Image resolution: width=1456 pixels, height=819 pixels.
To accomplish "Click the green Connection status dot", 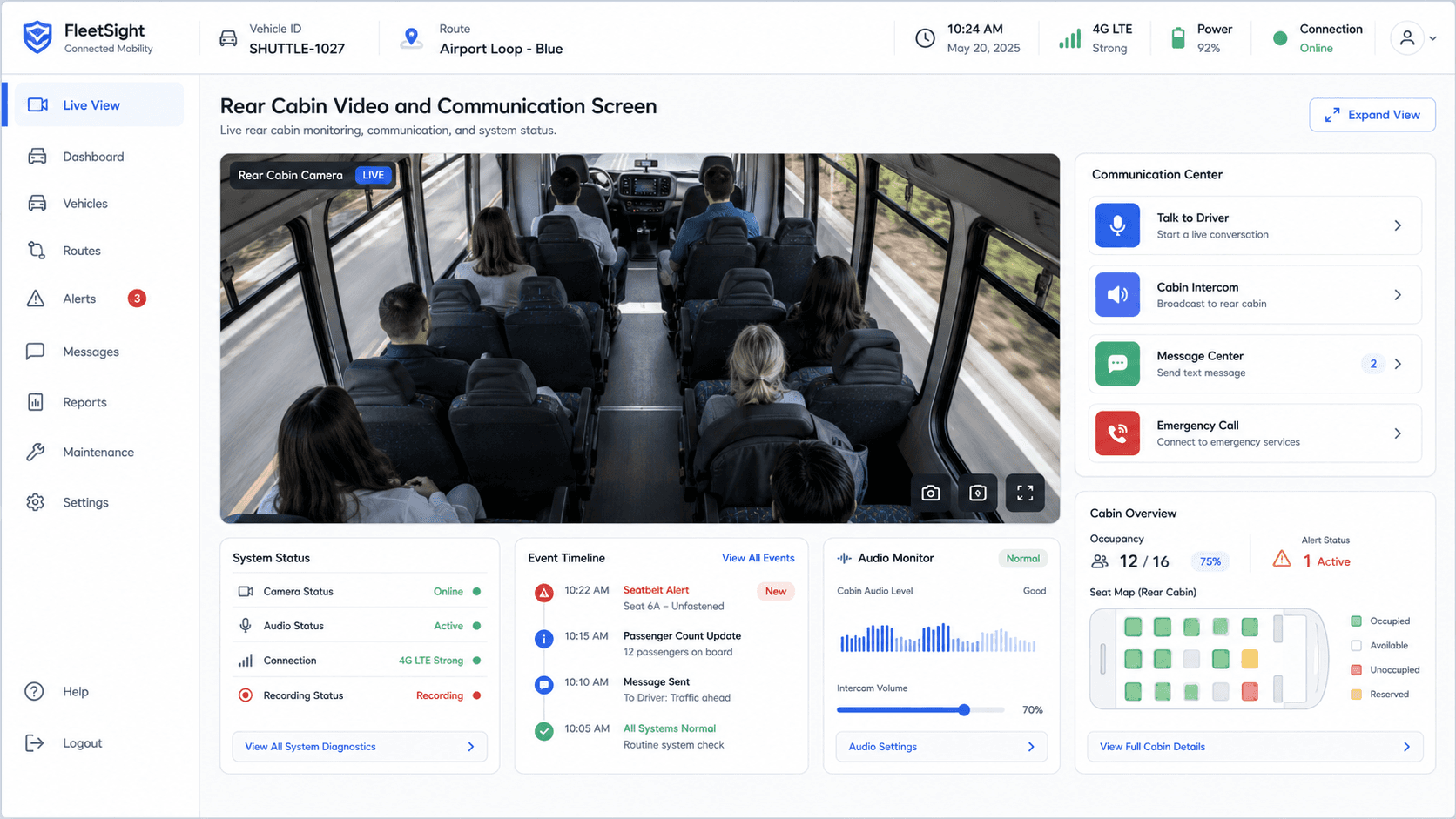I will [x=1280, y=38].
